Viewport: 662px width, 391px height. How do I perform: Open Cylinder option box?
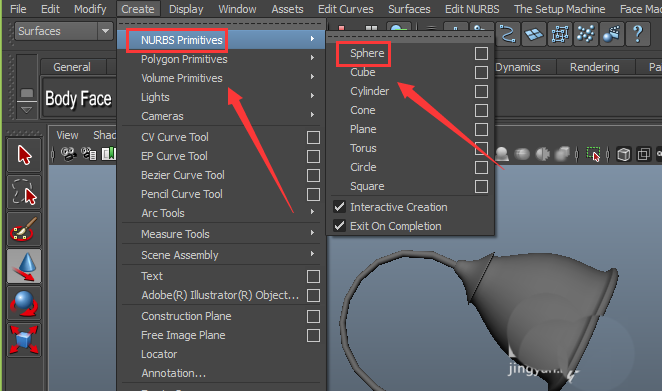click(x=481, y=92)
